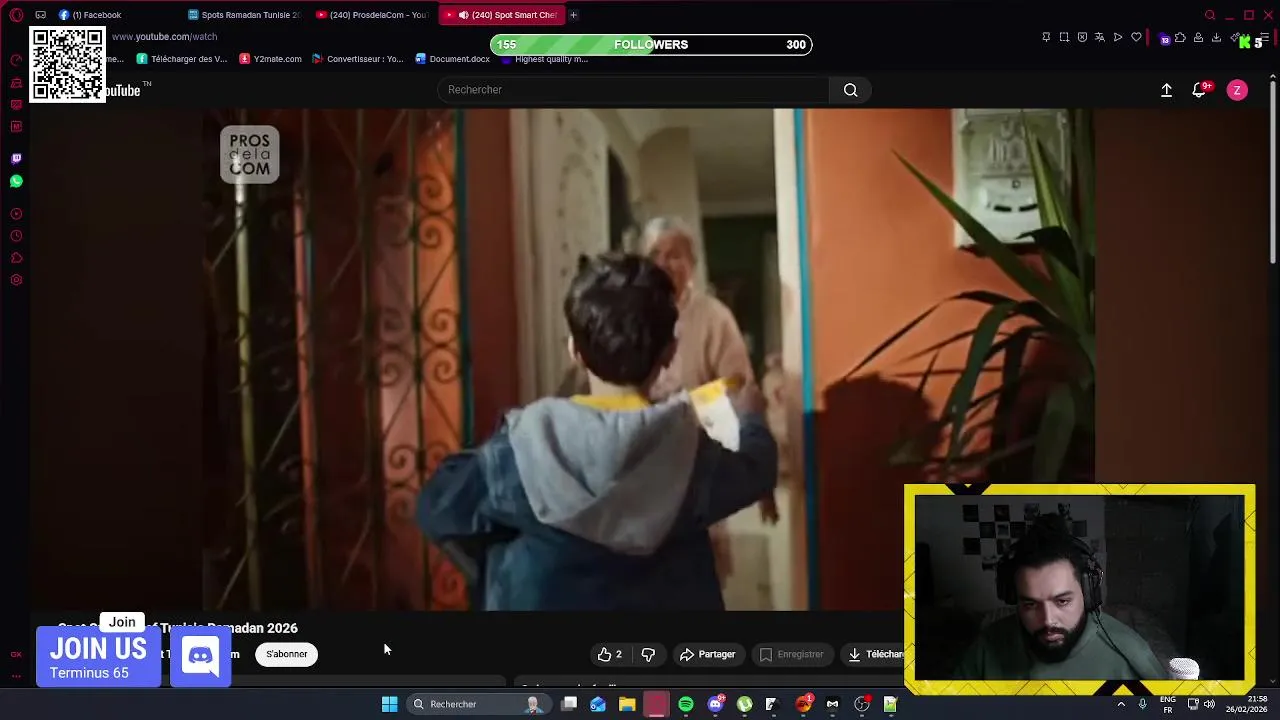The width and height of the screenshot is (1280, 720).
Task: Click the PROS de la COM watermark
Action: (249, 155)
